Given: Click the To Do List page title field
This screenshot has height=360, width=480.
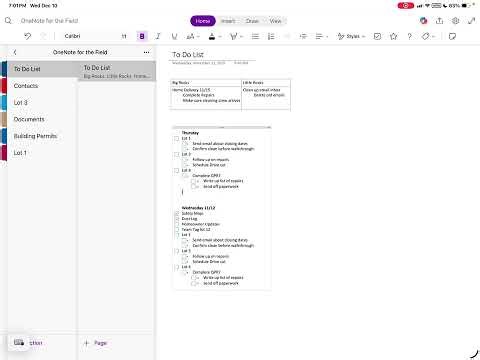Looking at the screenshot, I should pyautogui.click(x=188, y=54).
